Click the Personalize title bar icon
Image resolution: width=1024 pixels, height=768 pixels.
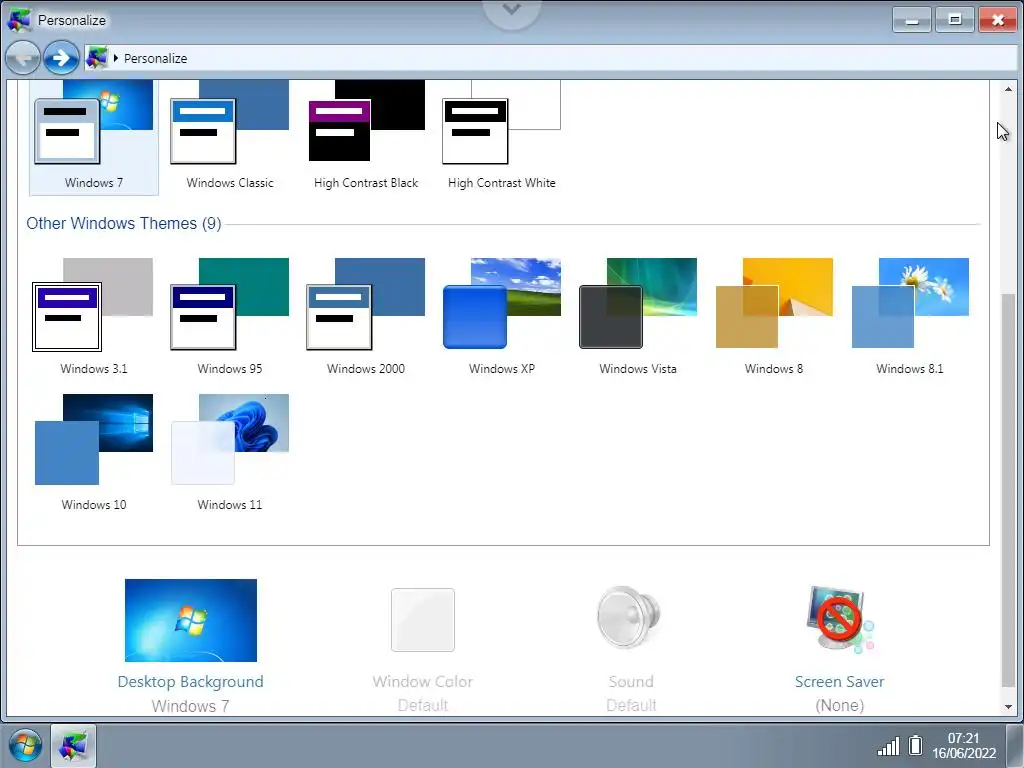(x=19, y=20)
